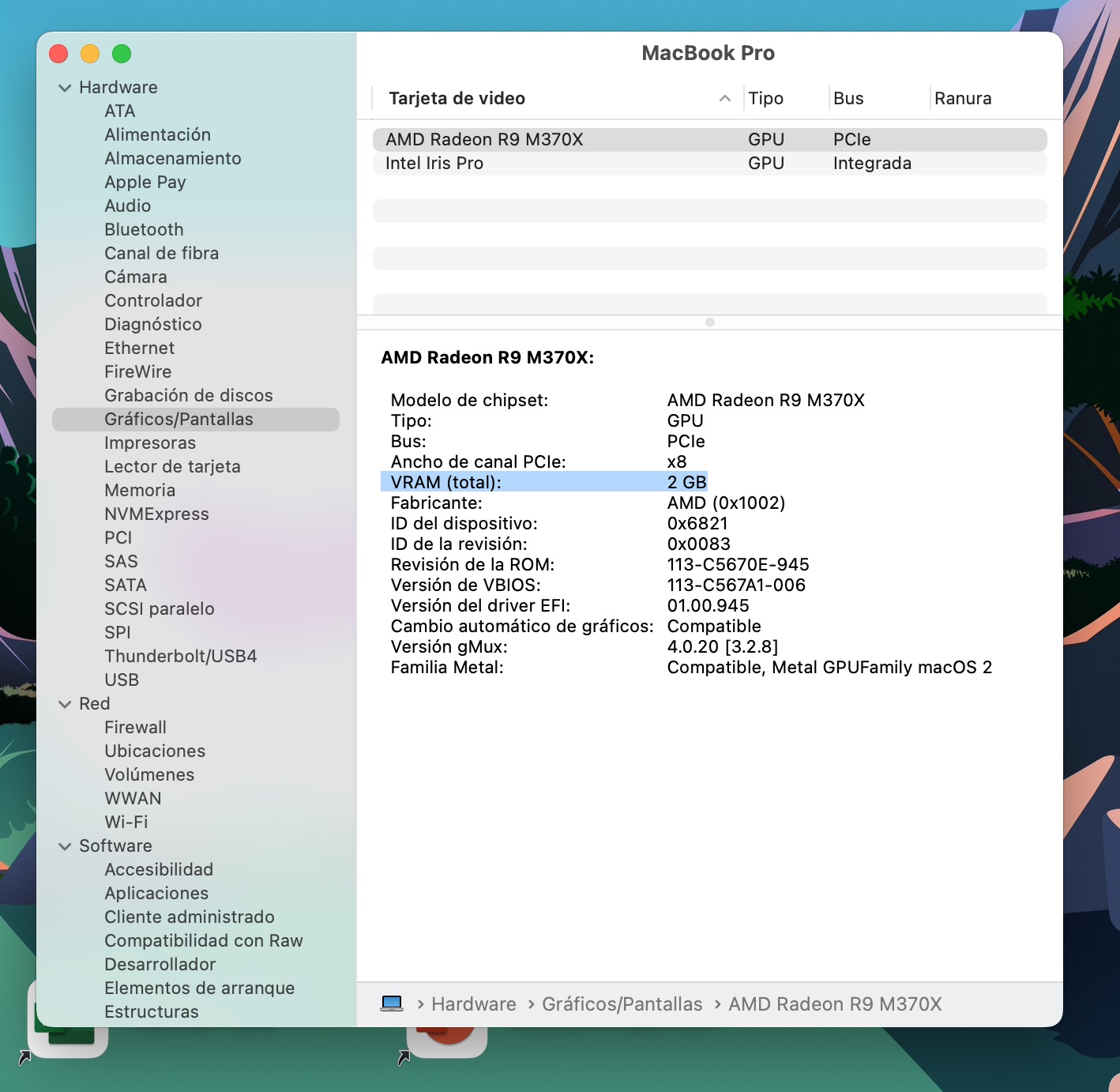1120x1092 pixels.
Task: Collapse the Software section
Action: tap(65, 846)
